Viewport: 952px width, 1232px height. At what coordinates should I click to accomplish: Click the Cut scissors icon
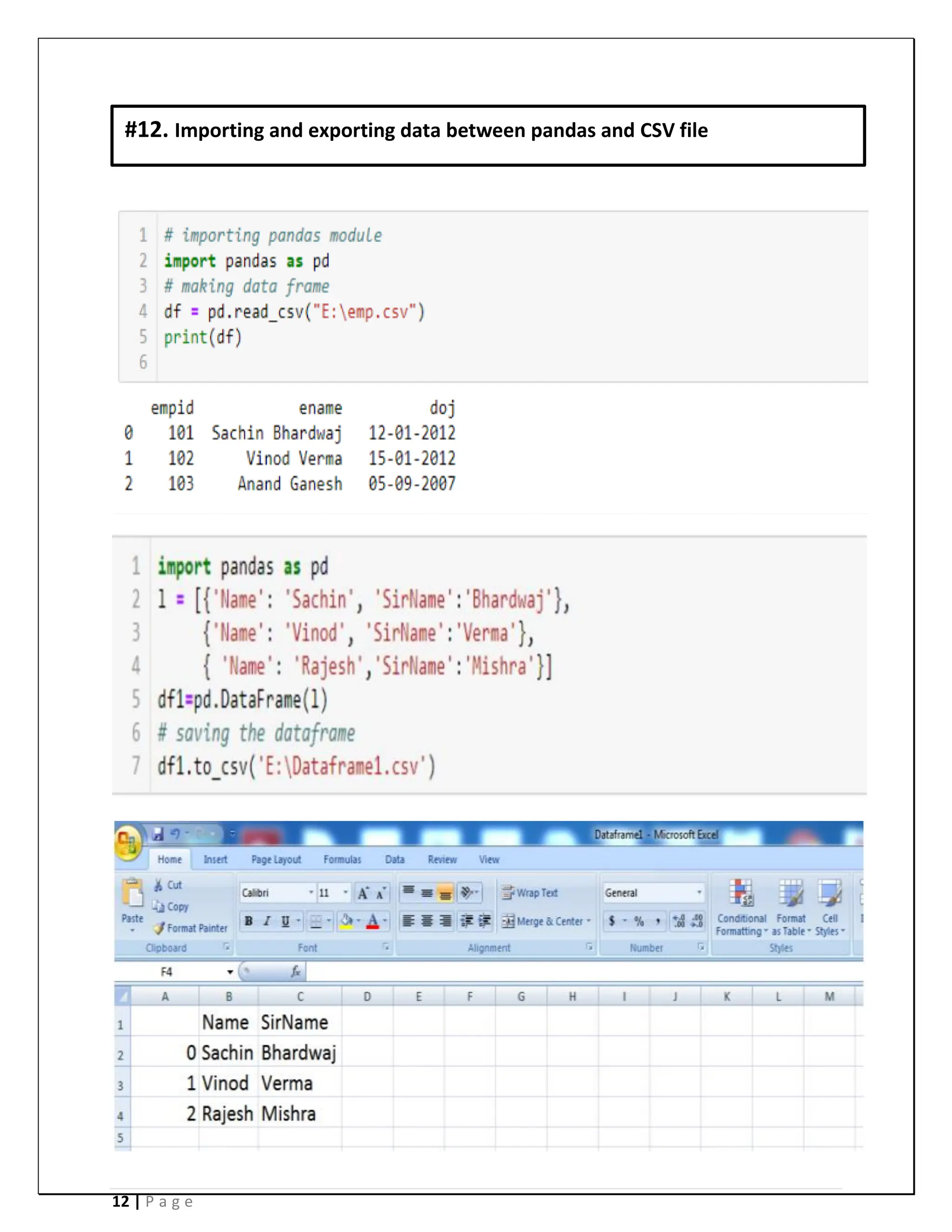[159, 885]
